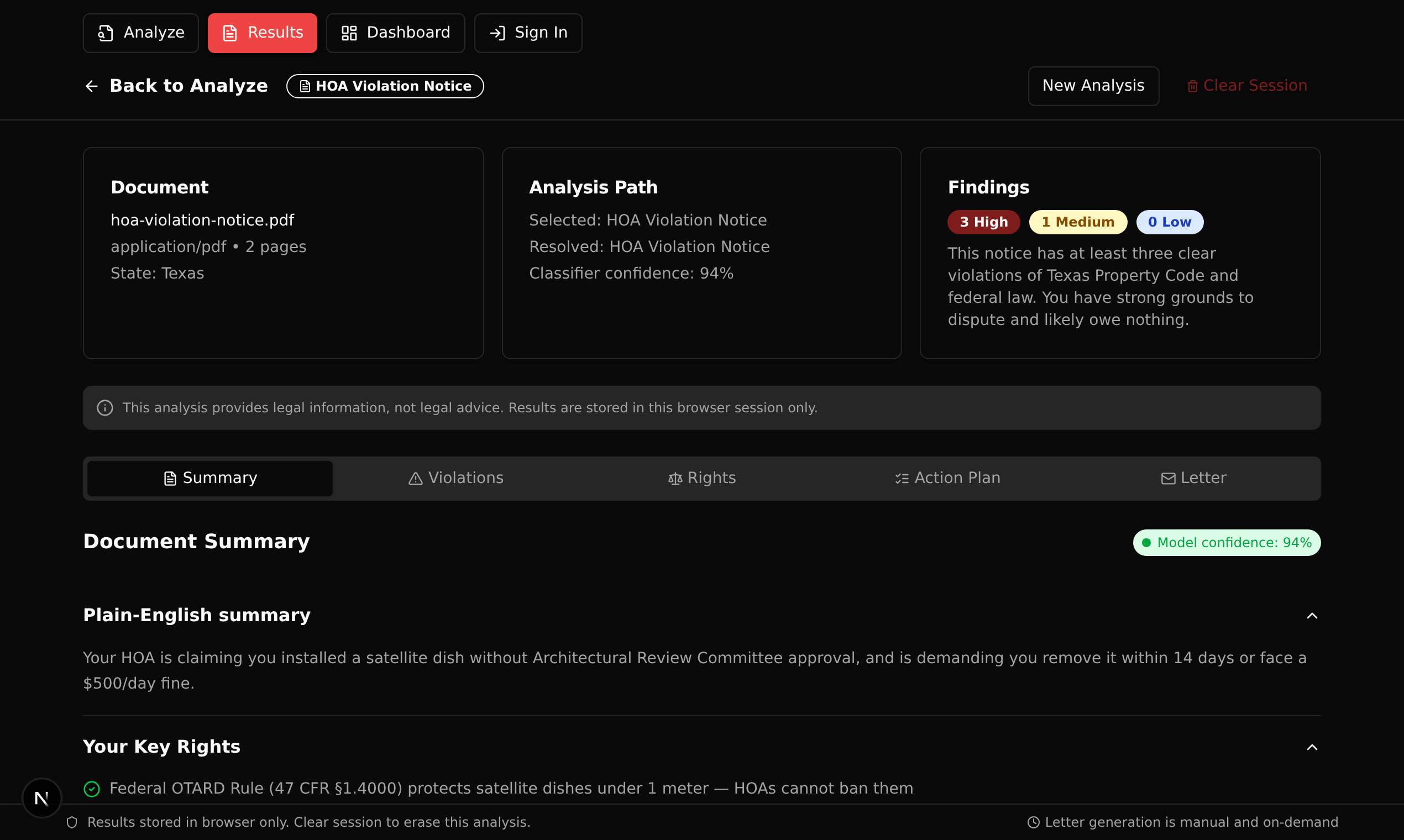Click the info icon in disclaimer banner
The width and height of the screenshot is (1404, 840).
point(104,407)
